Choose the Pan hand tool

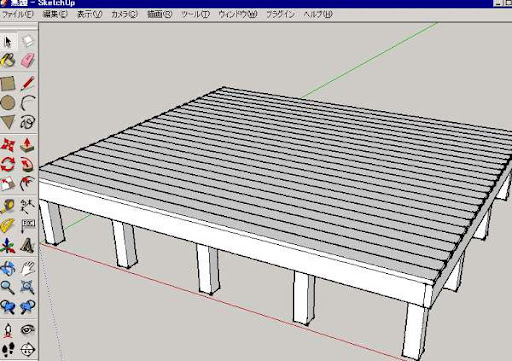(28, 268)
